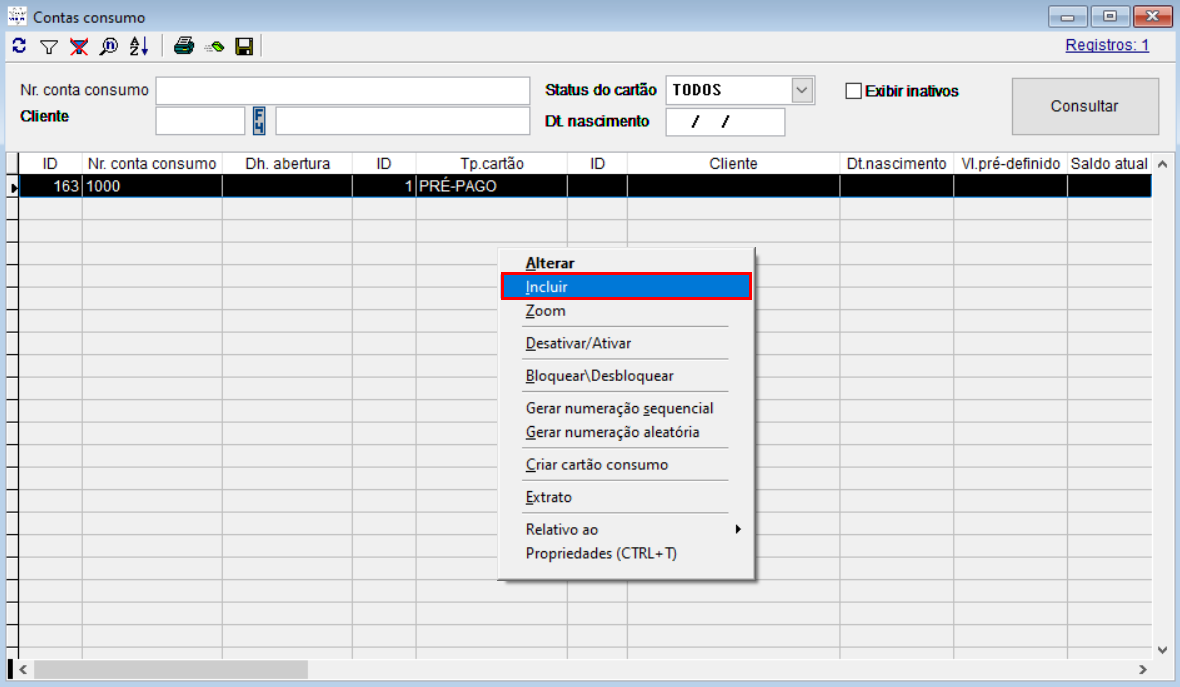
Task: Remove filter with crossed-out funnel icon
Action: point(79,46)
